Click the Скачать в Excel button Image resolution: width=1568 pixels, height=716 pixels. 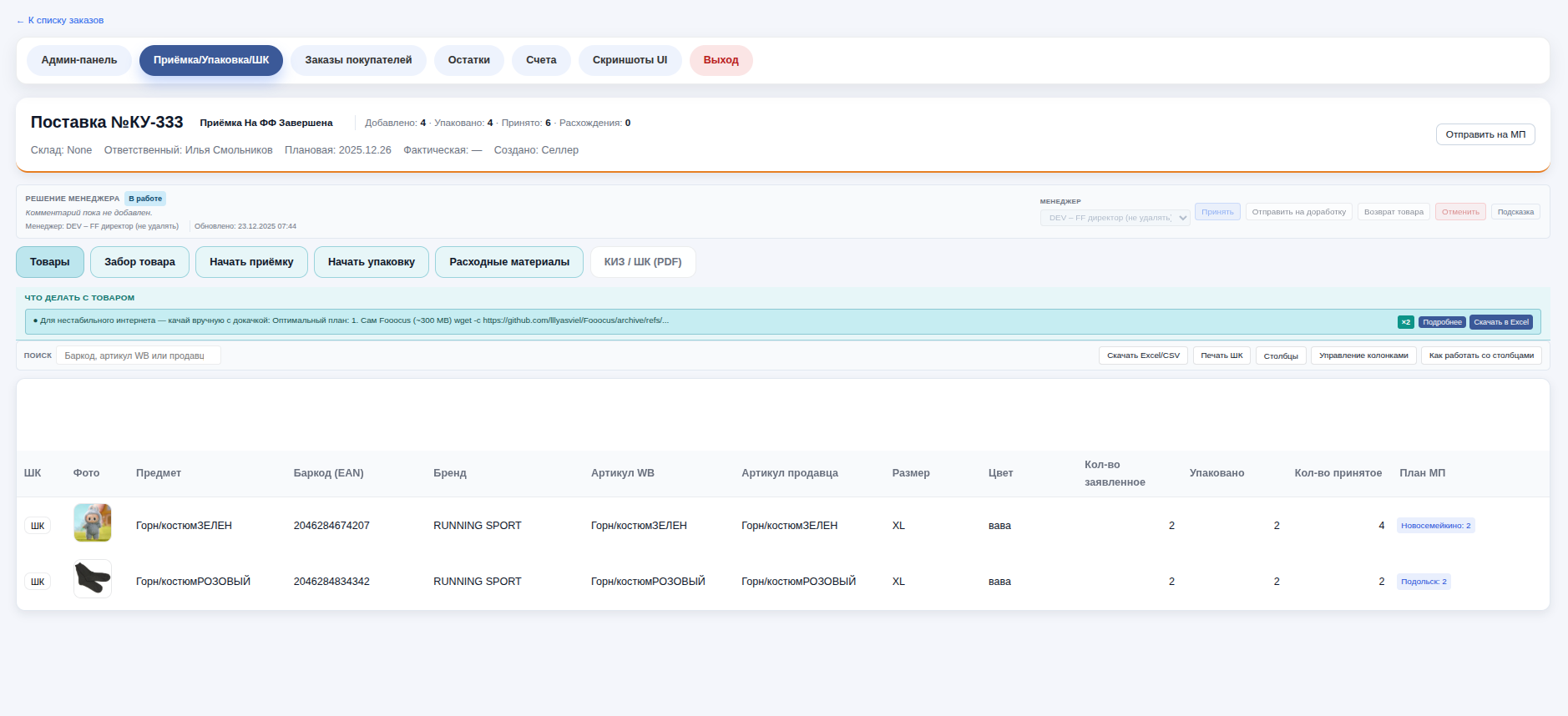[x=1501, y=322]
